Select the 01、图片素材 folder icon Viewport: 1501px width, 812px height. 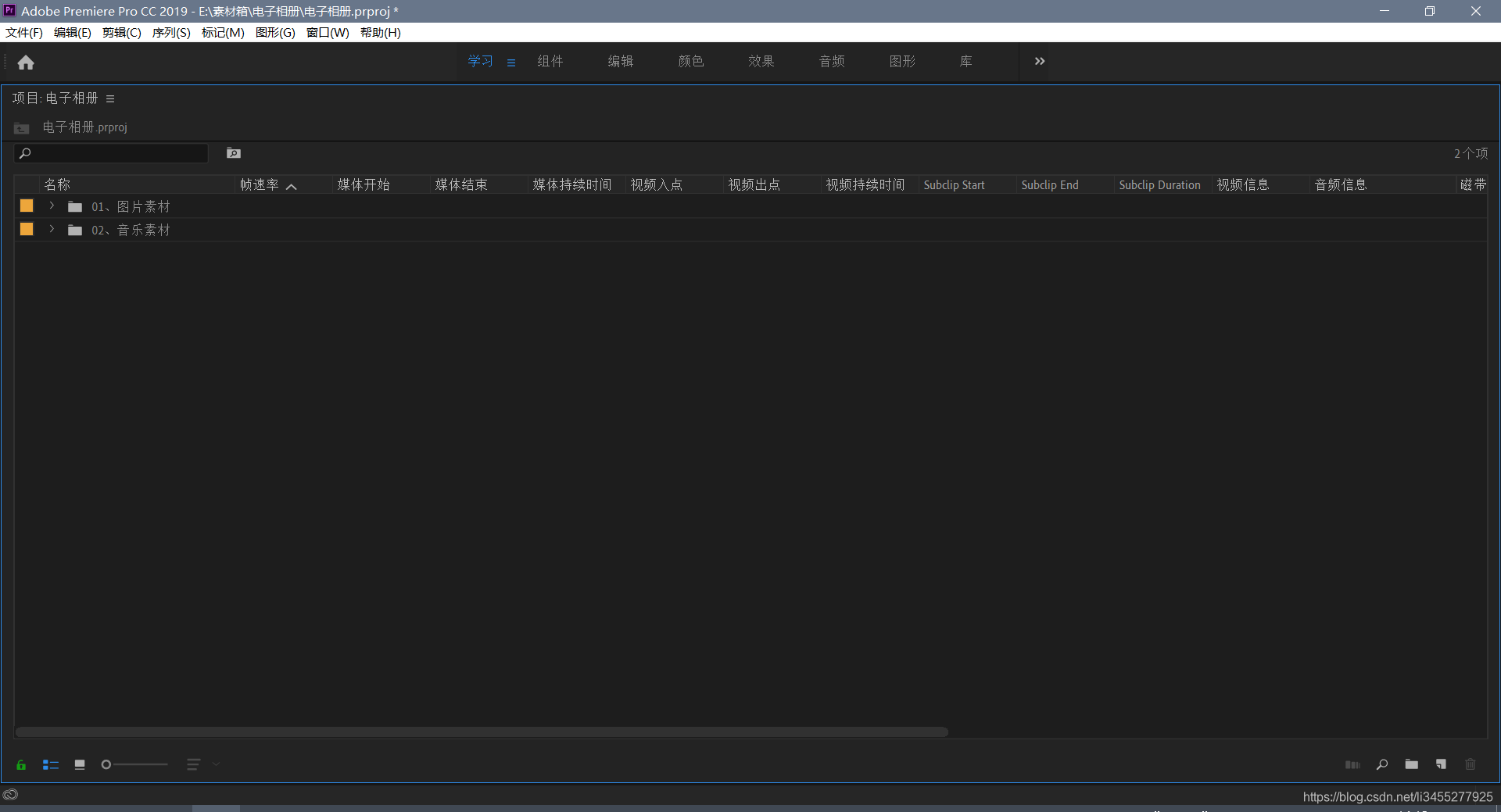click(x=75, y=206)
